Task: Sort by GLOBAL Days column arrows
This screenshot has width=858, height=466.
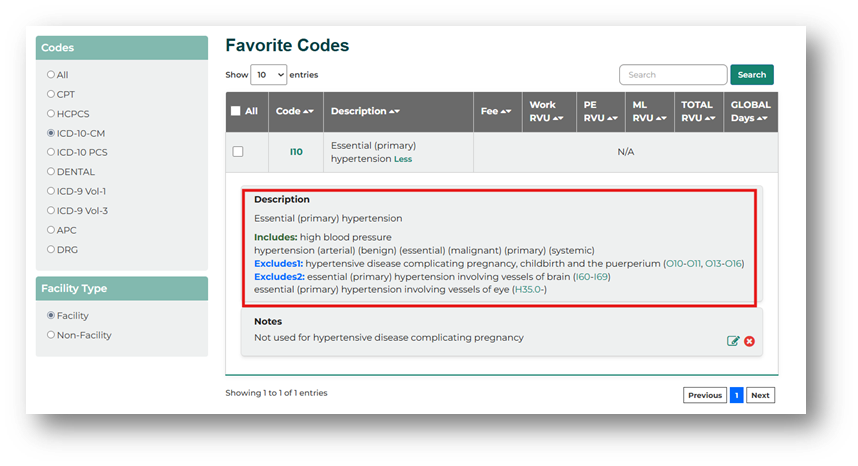Action: 762,118
